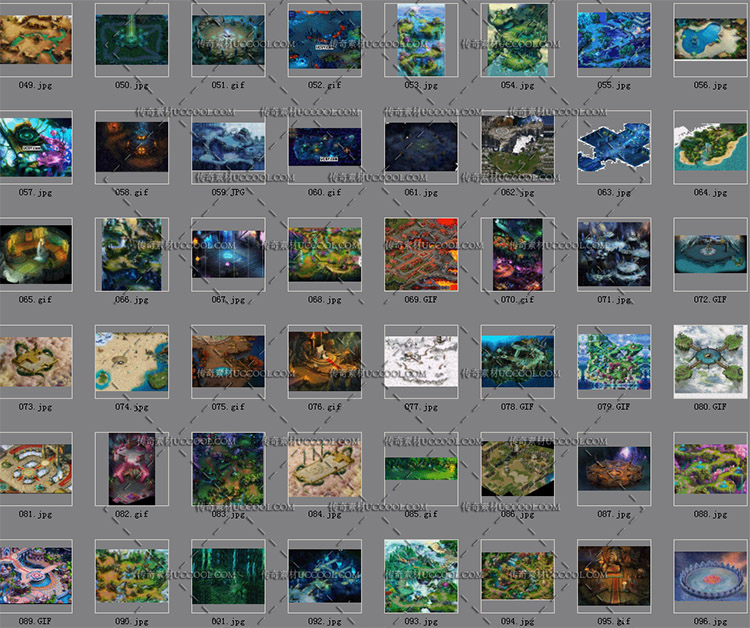Image resolution: width=750 pixels, height=628 pixels.
Task: Pick the 079.GIF thumbnail
Action: 614,362
